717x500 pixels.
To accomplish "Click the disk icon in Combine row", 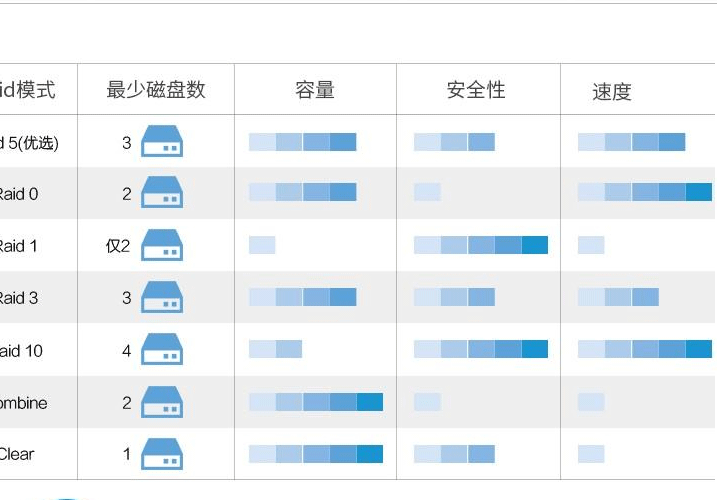I will point(162,402).
